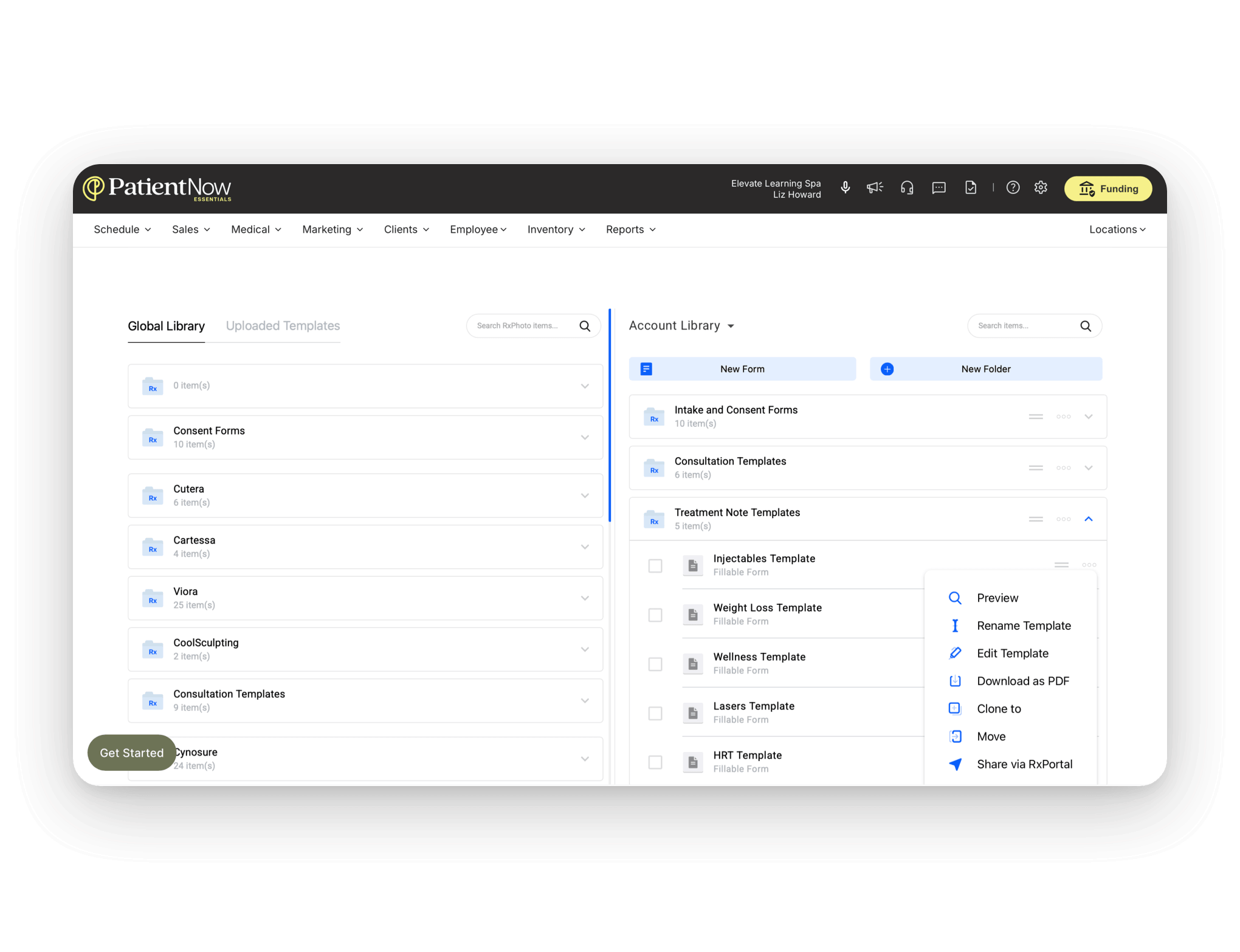This screenshot has height=952, width=1240.
Task: Click the headset support icon
Action: (907, 188)
